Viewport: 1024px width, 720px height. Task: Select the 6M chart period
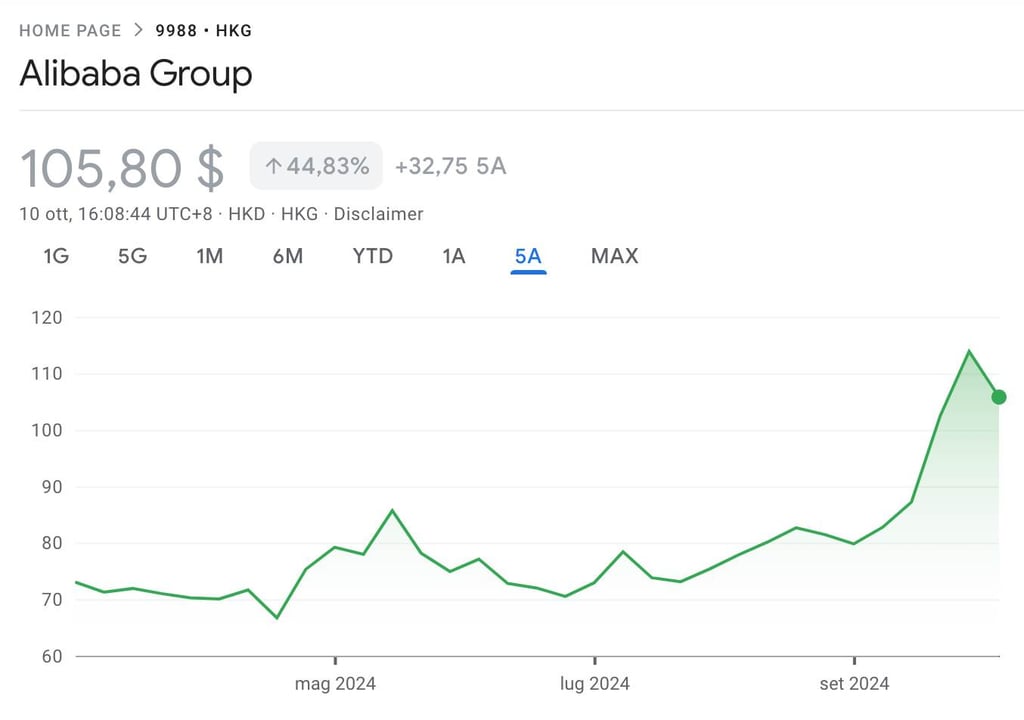[288, 256]
